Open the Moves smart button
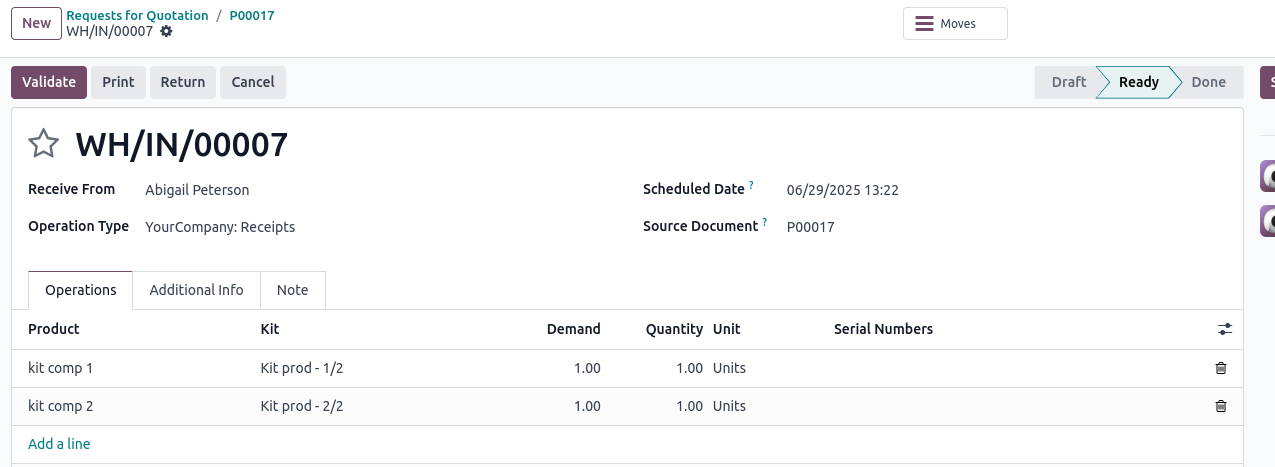The image size is (1275, 467). (955, 23)
